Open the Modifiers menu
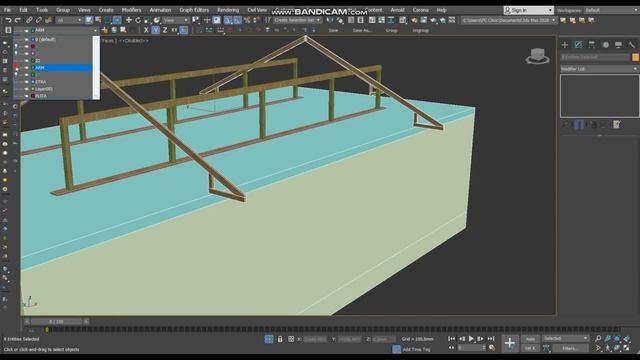Screen dimensions: 640x360 (x=131, y=10)
